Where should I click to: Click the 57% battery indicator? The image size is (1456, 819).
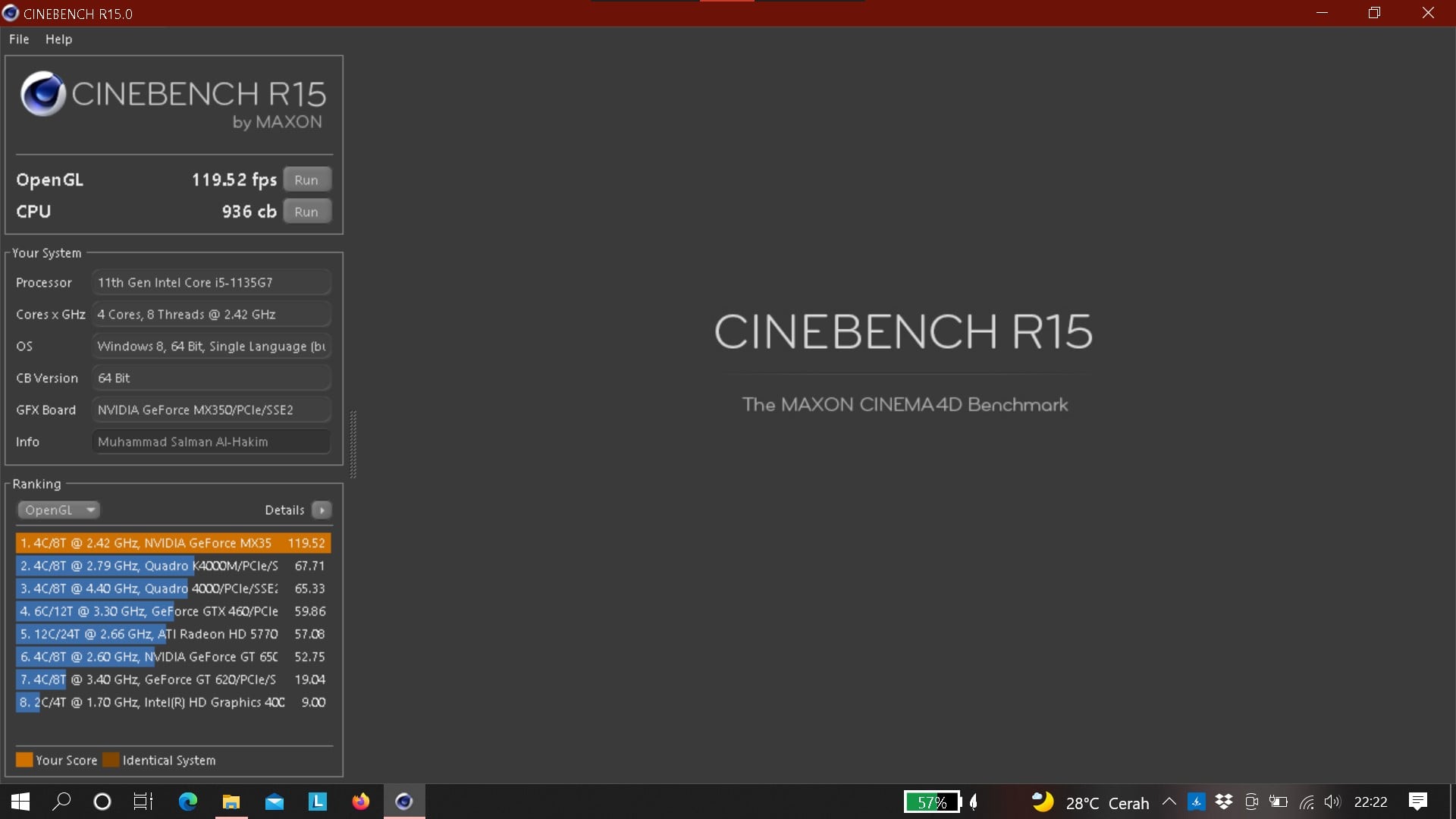(x=932, y=802)
